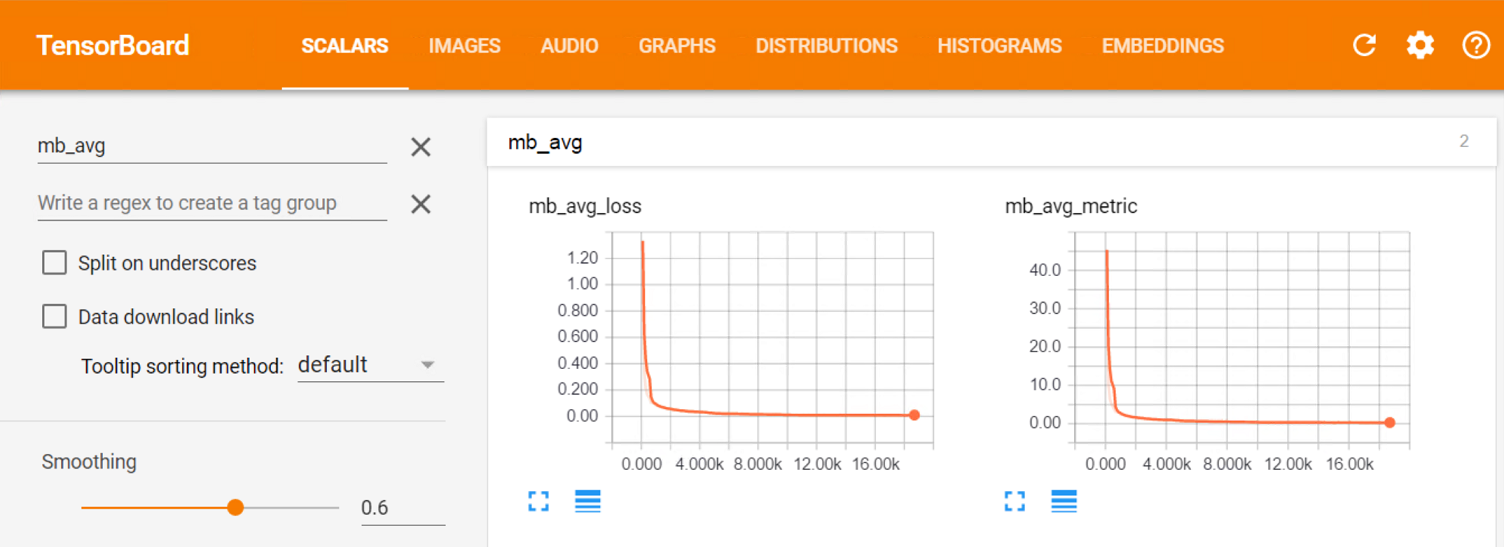Click the tag group regex input field

pyautogui.click(x=212, y=203)
